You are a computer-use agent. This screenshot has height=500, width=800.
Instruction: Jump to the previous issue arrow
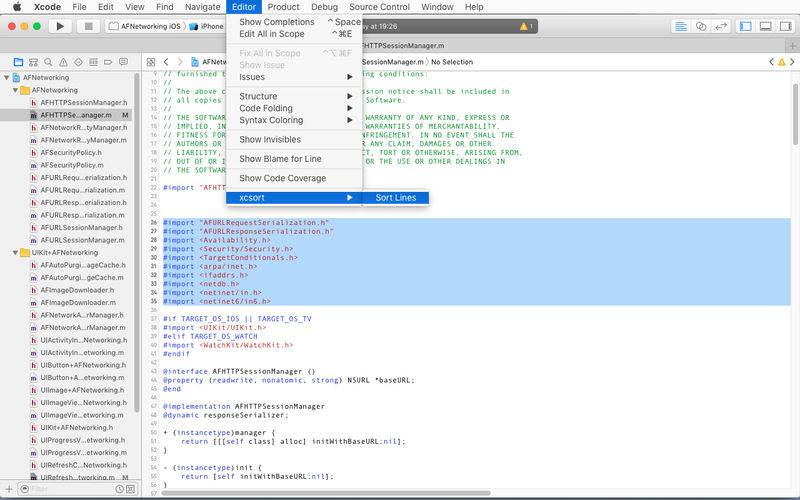[x=771, y=62]
